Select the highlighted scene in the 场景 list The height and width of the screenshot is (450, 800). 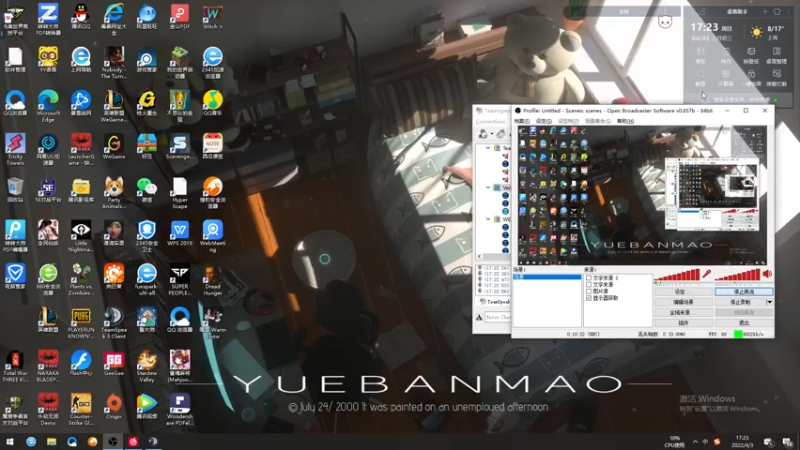tap(547, 277)
